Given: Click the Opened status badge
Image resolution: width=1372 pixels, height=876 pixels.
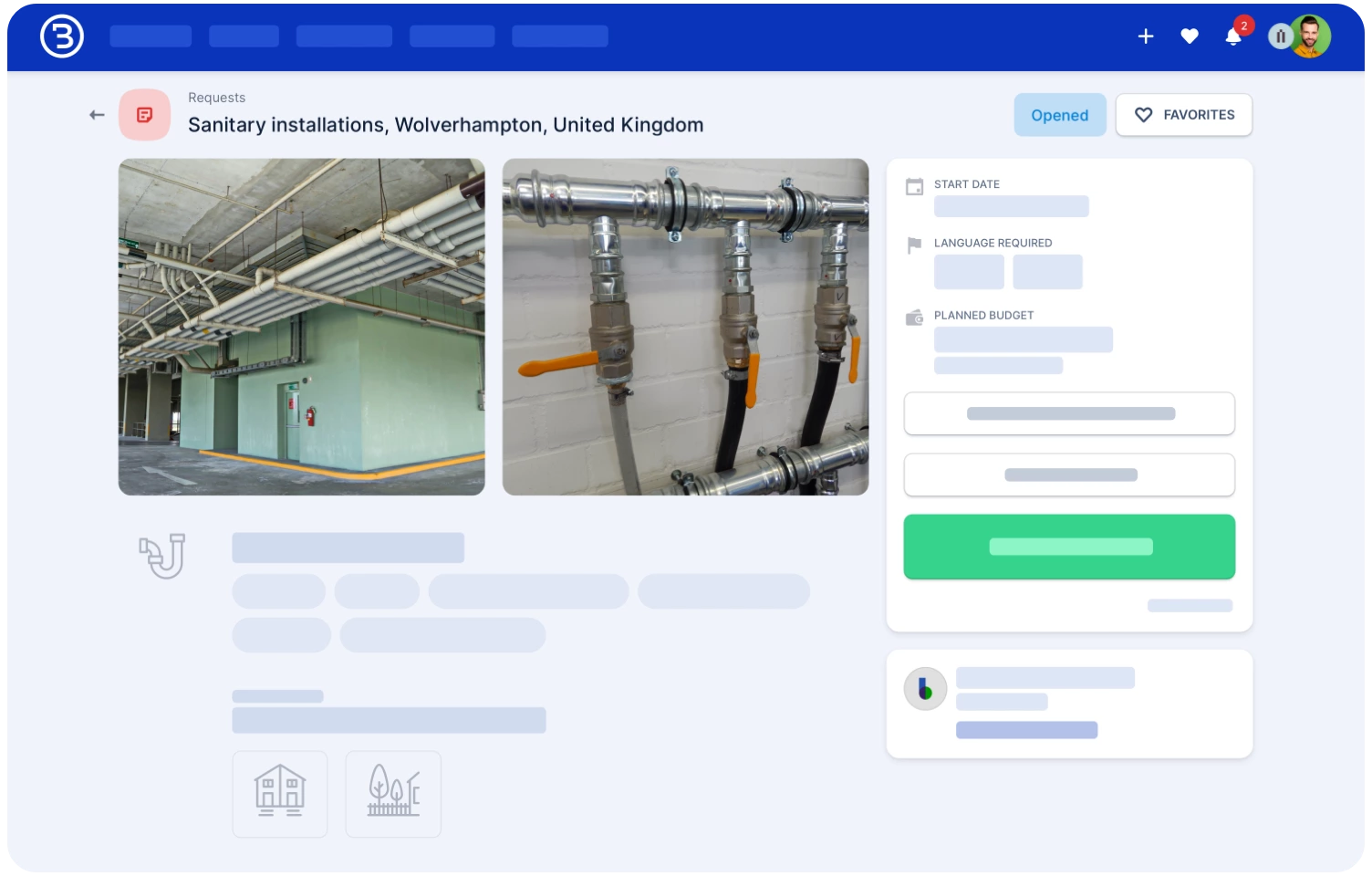Looking at the screenshot, I should (x=1059, y=115).
